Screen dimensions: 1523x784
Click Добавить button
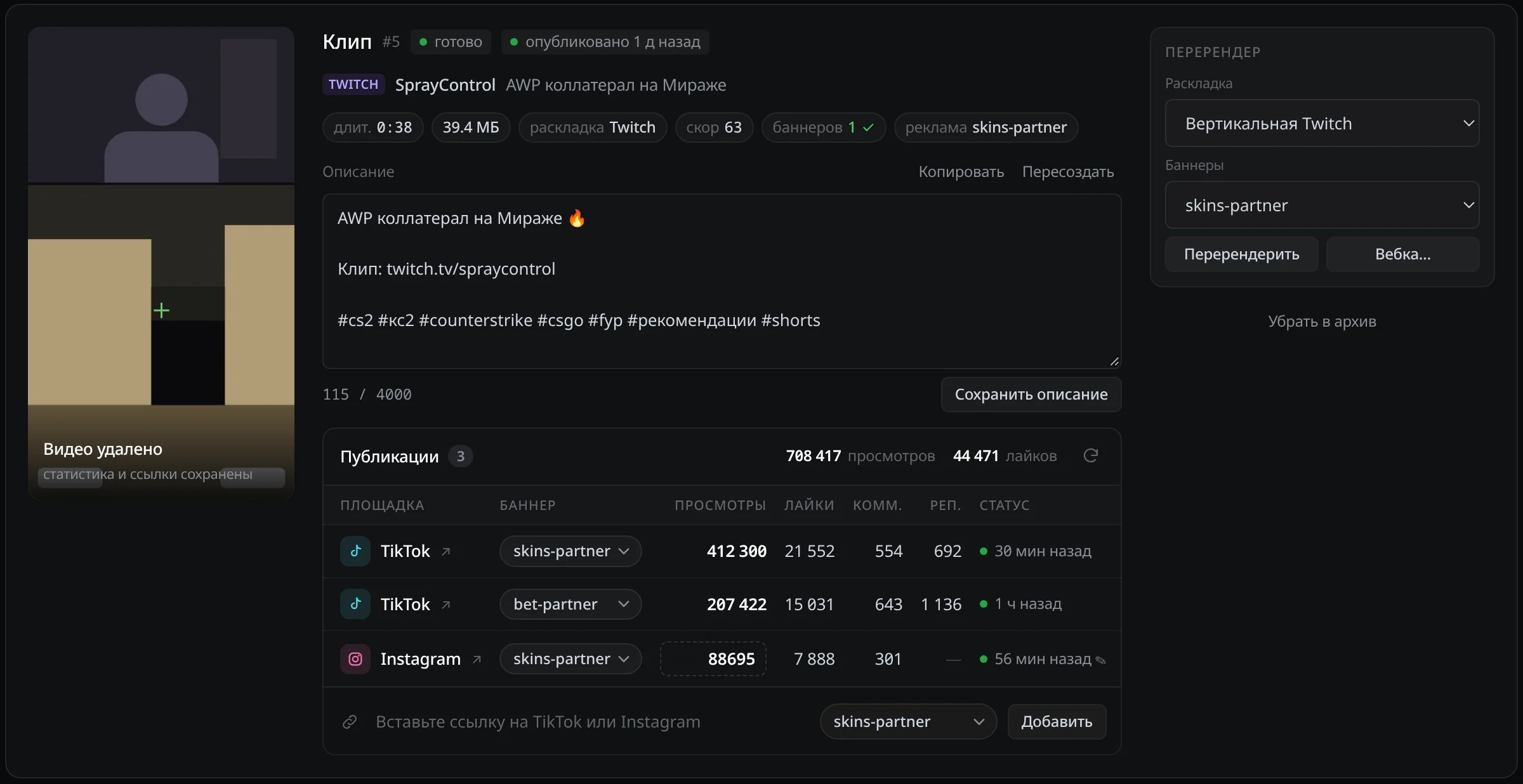point(1057,722)
